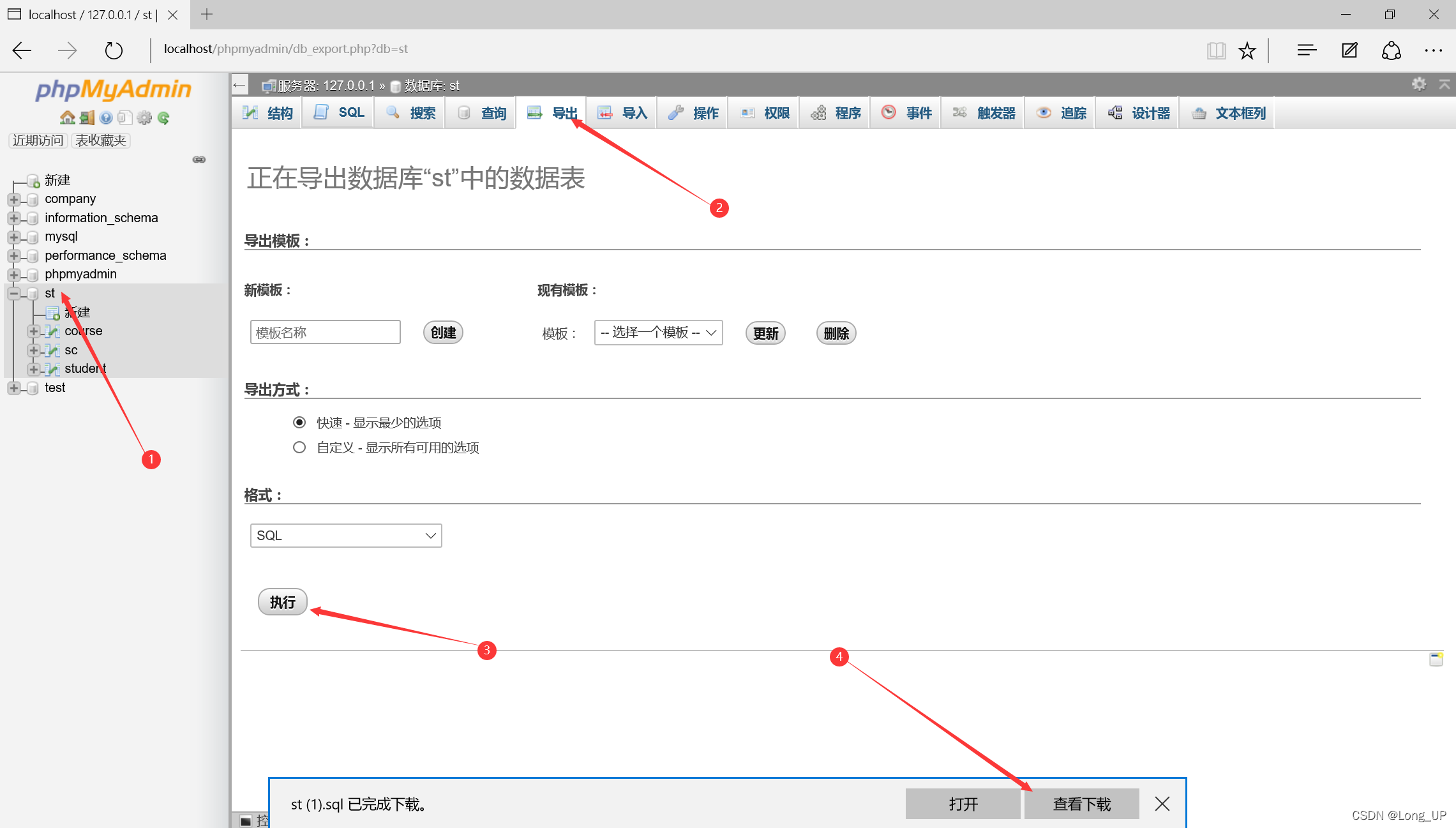The height and width of the screenshot is (828, 1456).
Task: Open the reading view book icon
Action: [x=1216, y=50]
